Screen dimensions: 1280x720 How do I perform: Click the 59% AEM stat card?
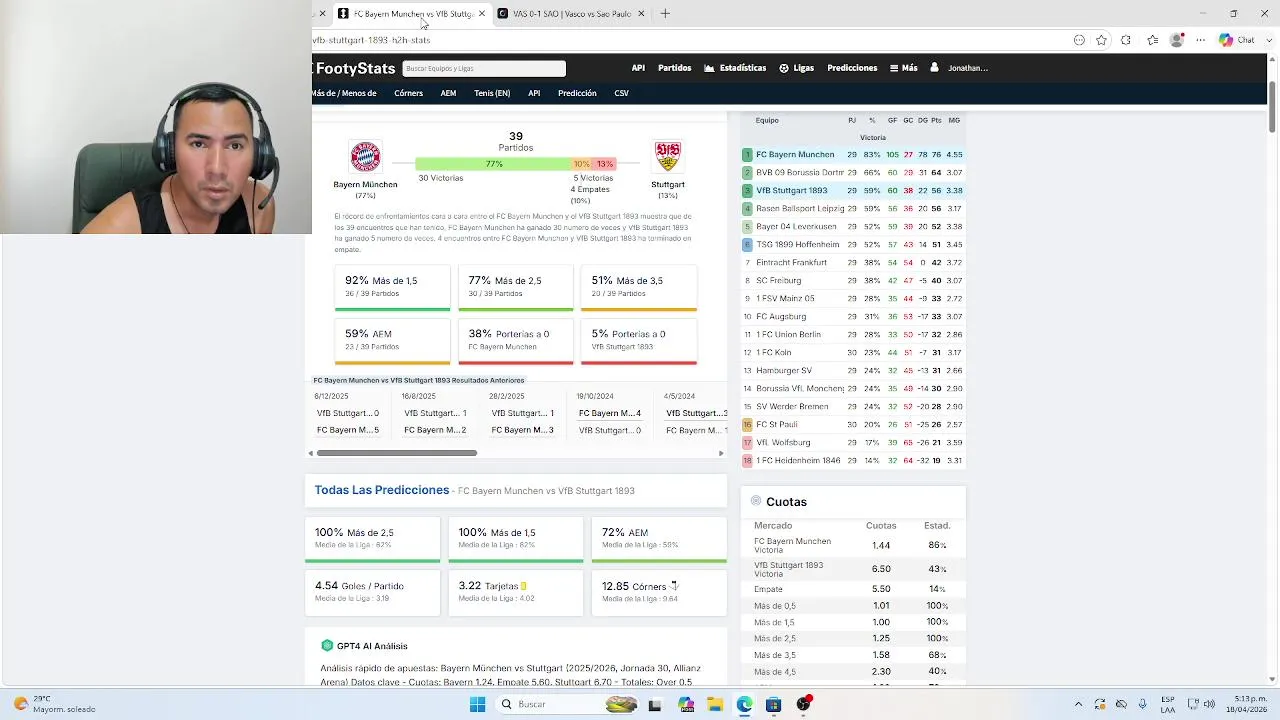(392, 341)
